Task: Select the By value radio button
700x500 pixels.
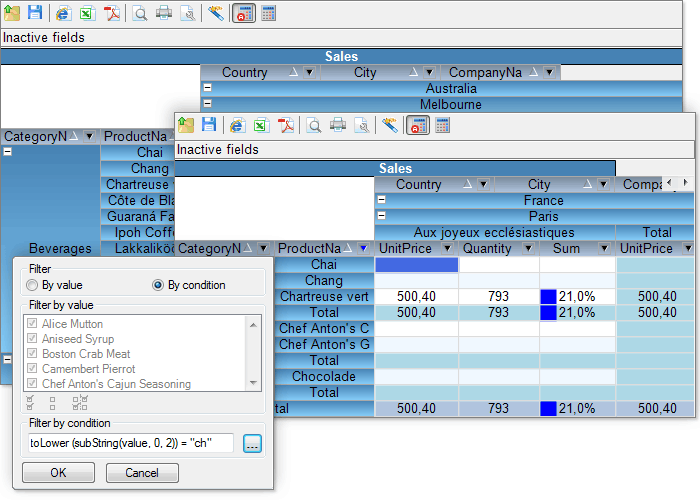Action: point(32,285)
